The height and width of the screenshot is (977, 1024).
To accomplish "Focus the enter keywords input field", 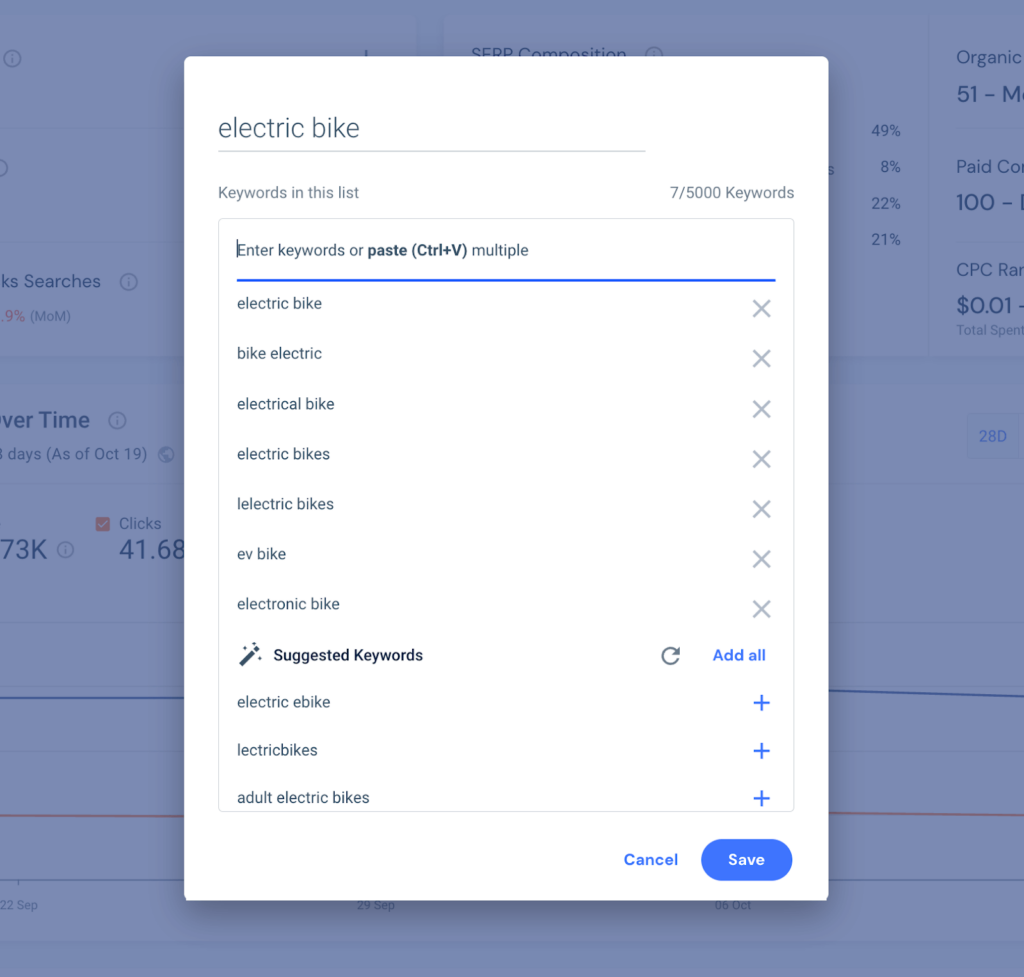I will [x=505, y=251].
